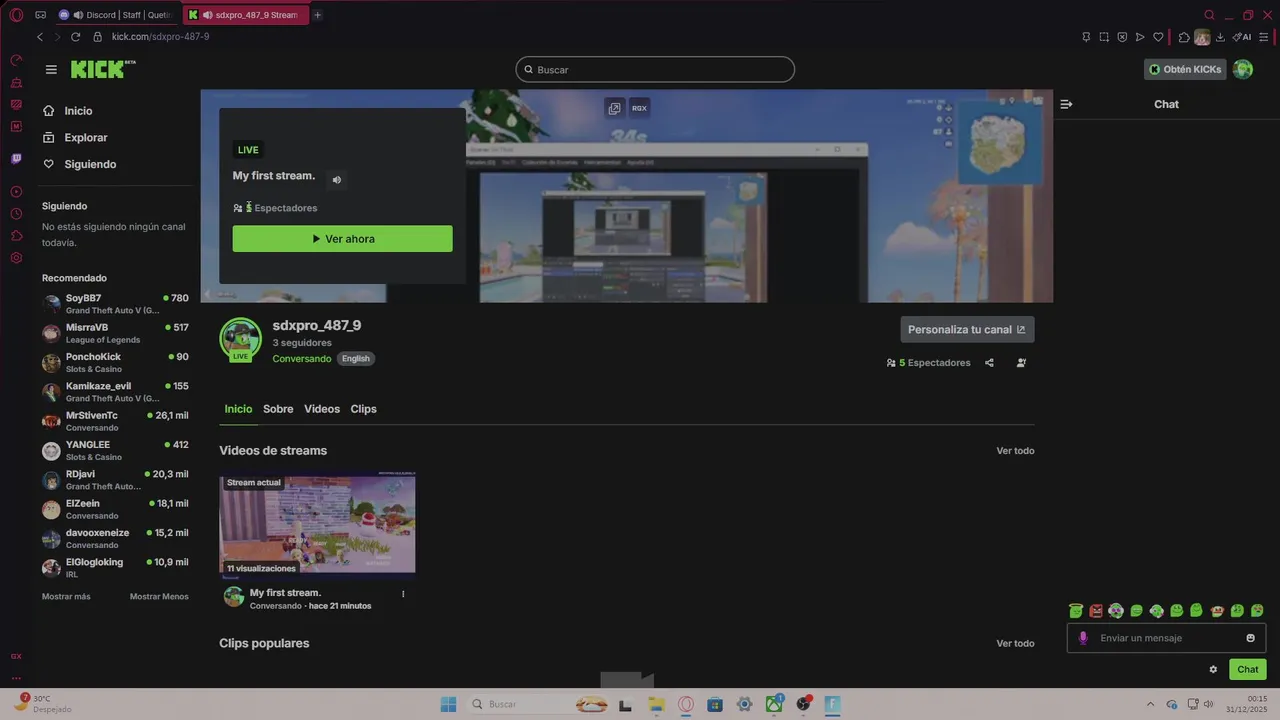Open recommended channel RDjavi
The width and height of the screenshot is (1280, 720).
point(115,480)
